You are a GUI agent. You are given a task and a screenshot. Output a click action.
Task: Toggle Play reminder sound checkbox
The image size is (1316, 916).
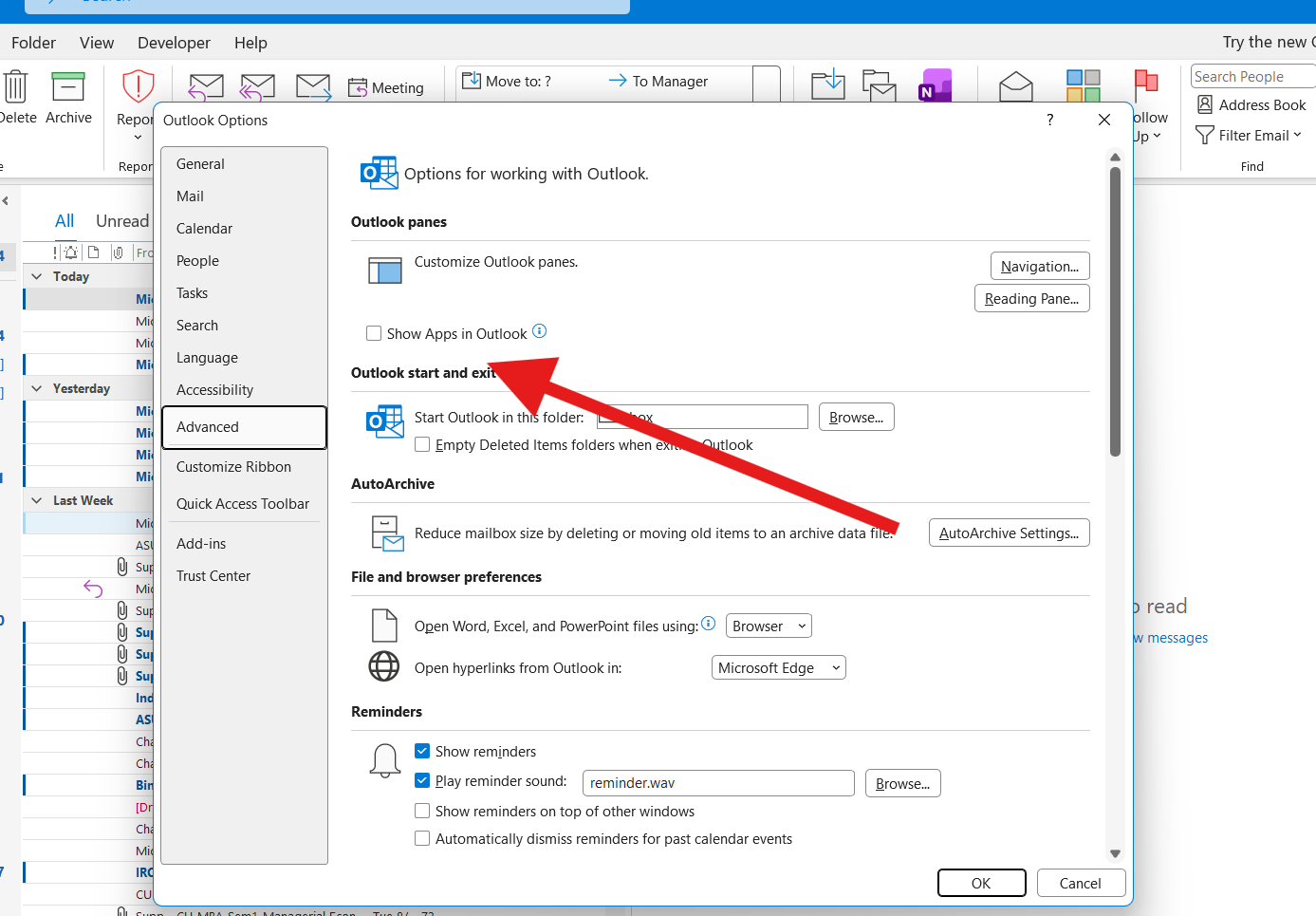coord(422,780)
